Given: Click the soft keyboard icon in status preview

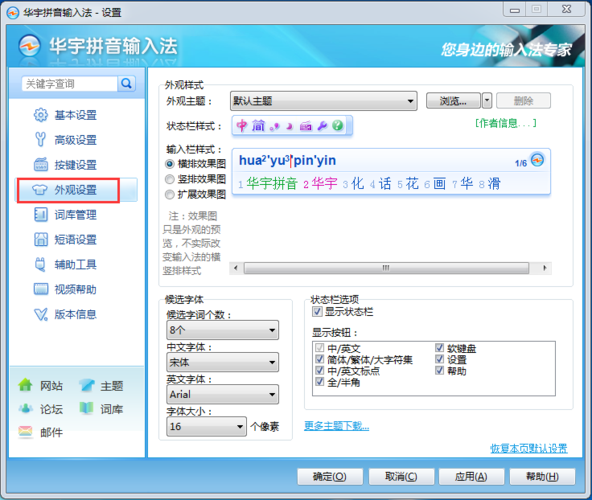Looking at the screenshot, I should coord(306,126).
